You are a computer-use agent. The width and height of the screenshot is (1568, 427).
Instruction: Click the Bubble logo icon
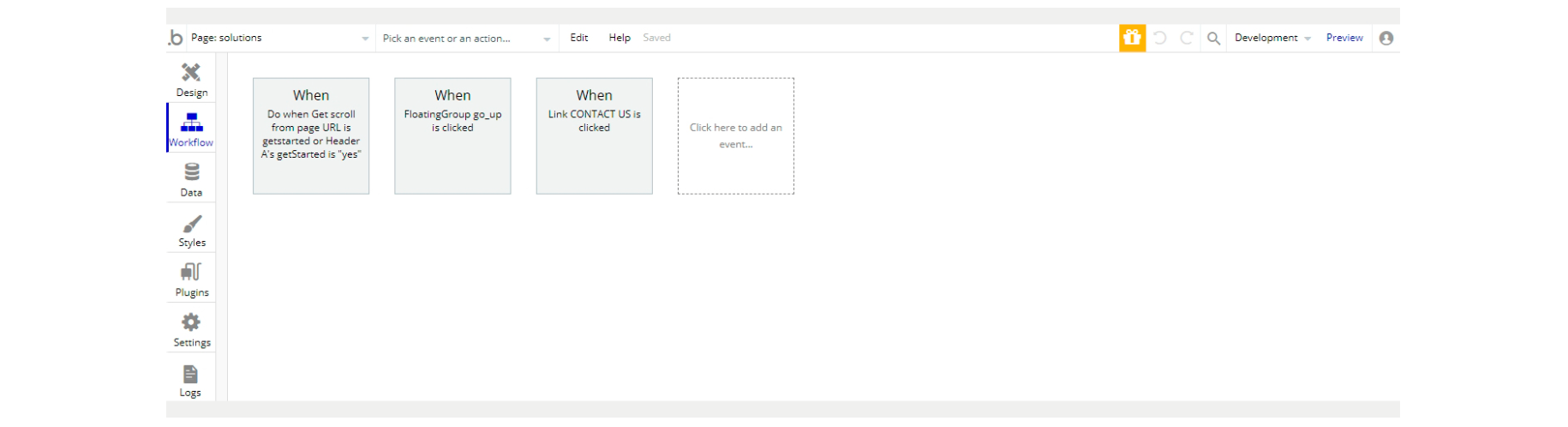pos(176,38)
